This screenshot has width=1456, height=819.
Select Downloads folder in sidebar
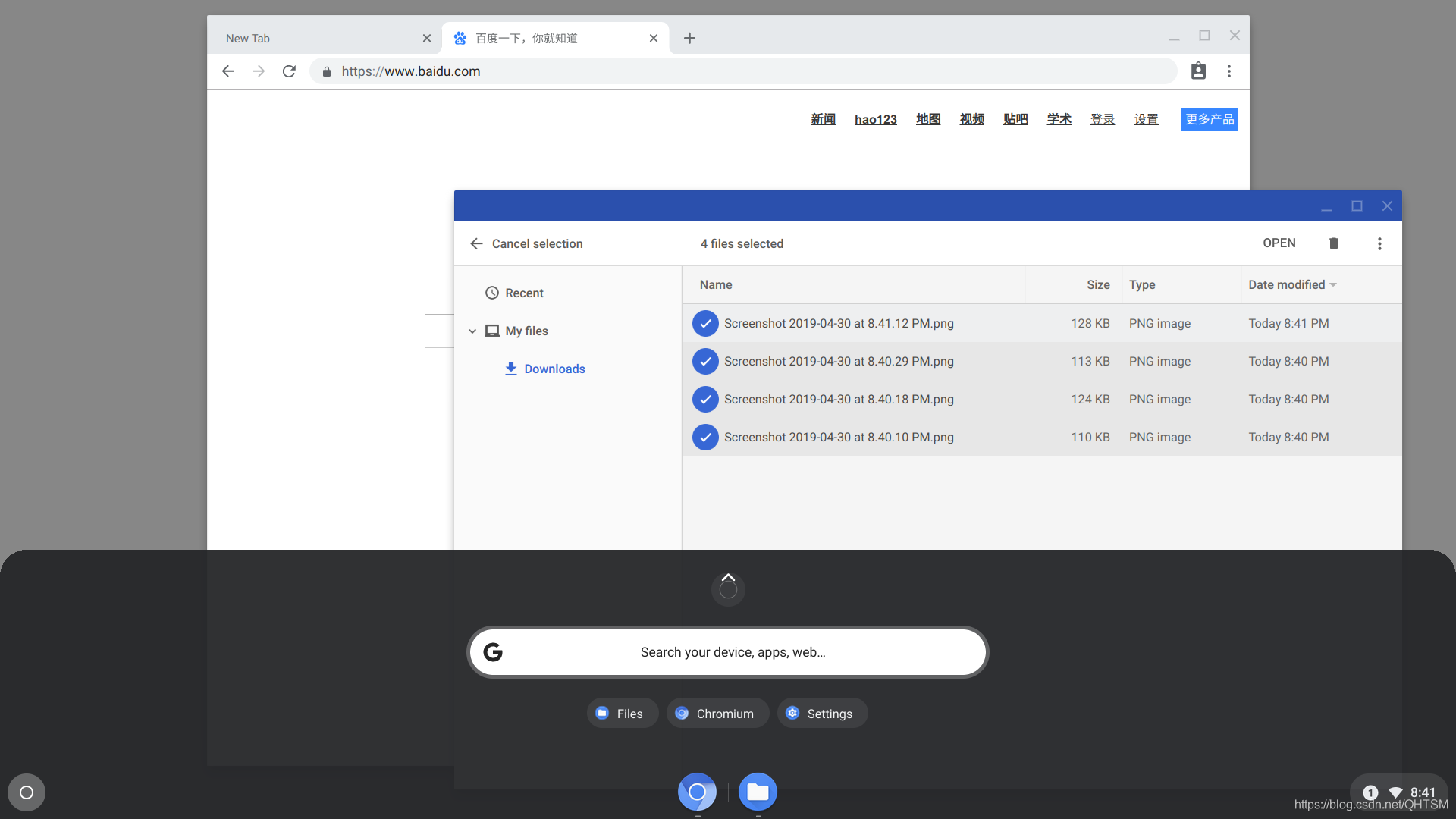pyautogui.click(x=554, y=369)
